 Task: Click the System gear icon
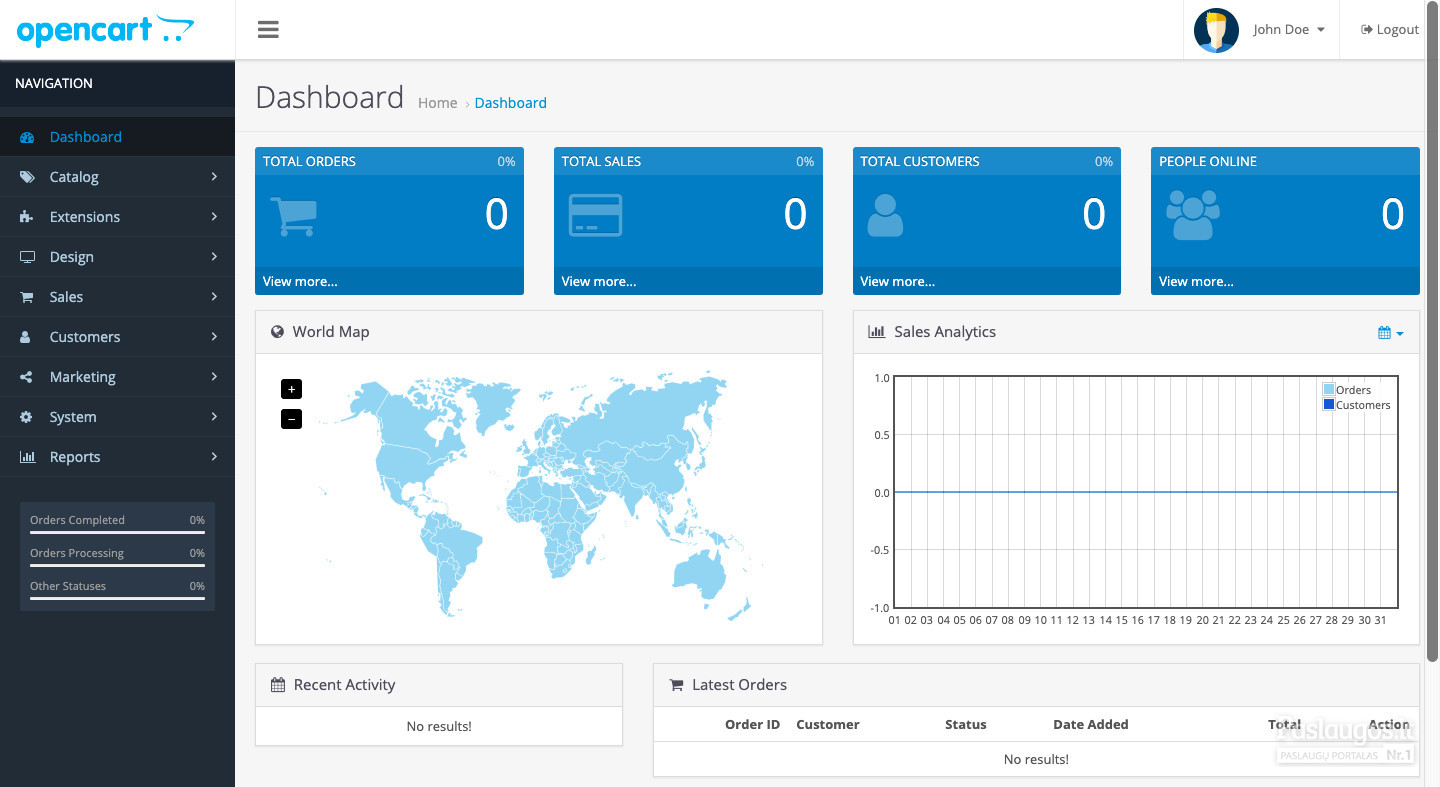(27, 417)
